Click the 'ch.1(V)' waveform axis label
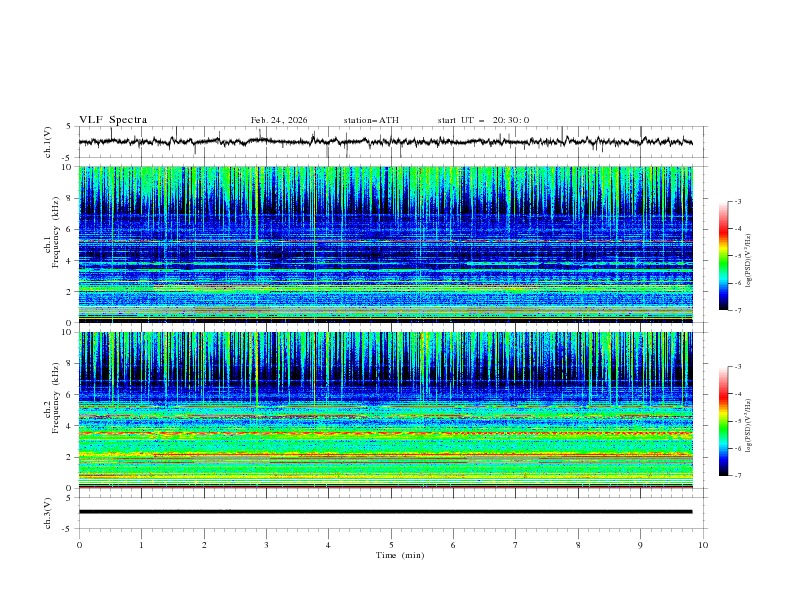Image resolution: width=792 pixels, height=612 pixels. [48, 142]
